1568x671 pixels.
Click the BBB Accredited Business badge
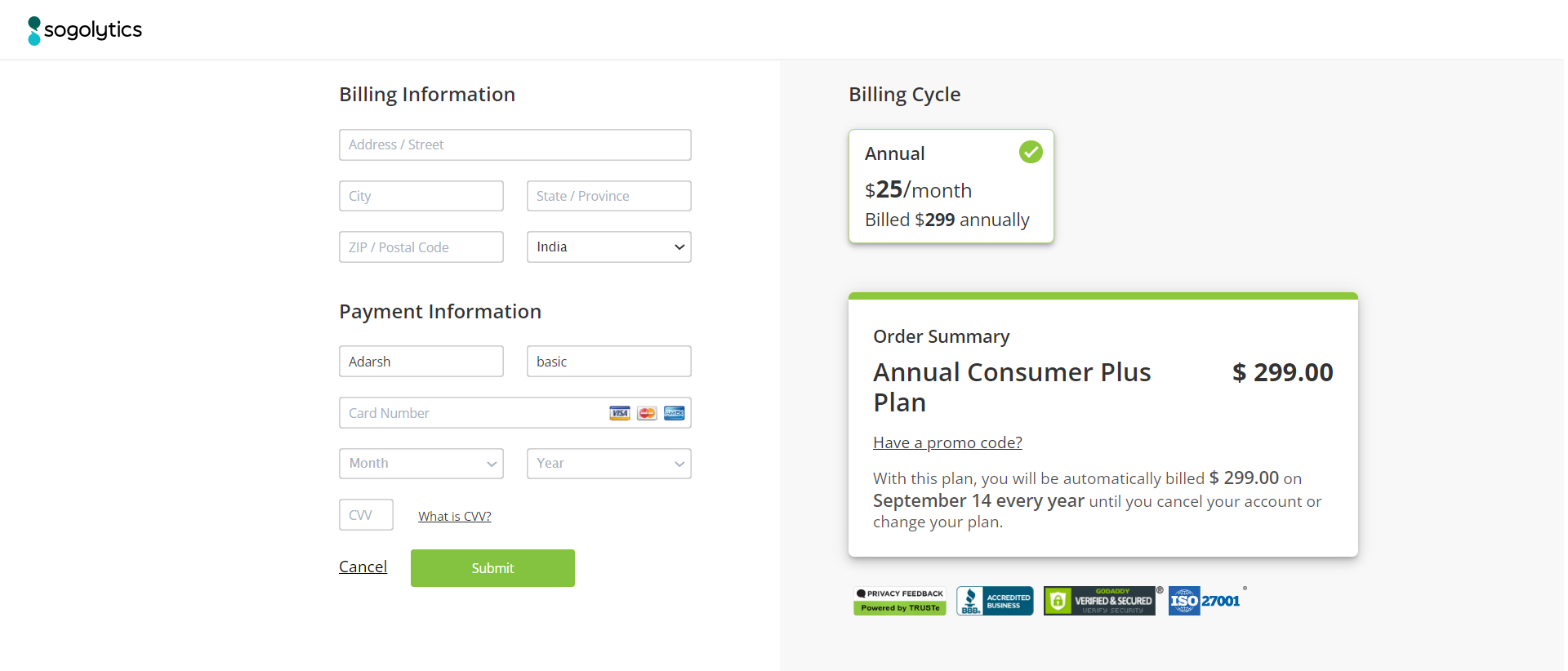tap(995, 601)
